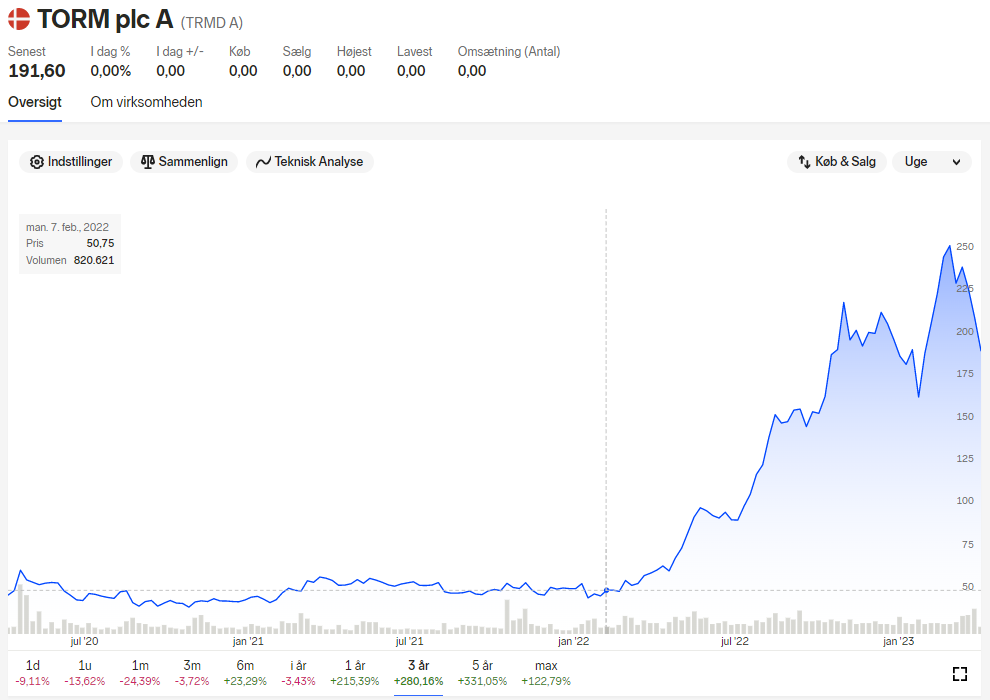Open the Sammenlign scale comparison tool
The width and height of the screenshot is (990, 700).
click(x=184, y=162)
